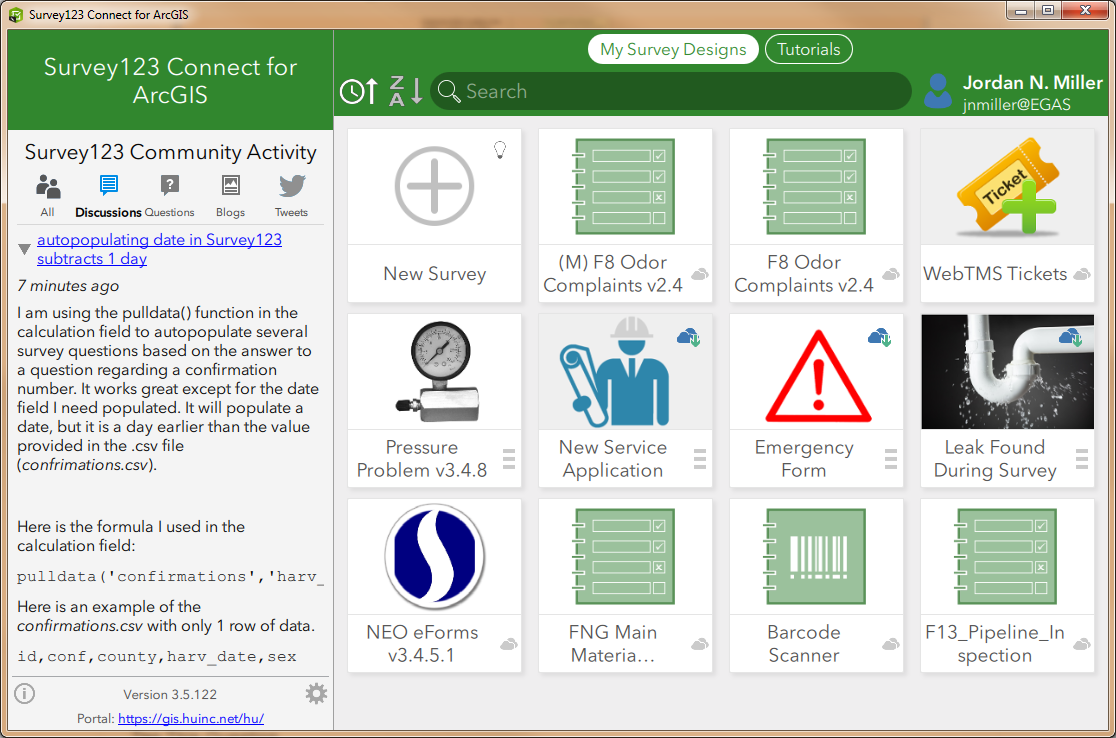Open the F8 Odor Complaints v2.4 thumbnail

(x=816, y=186)
